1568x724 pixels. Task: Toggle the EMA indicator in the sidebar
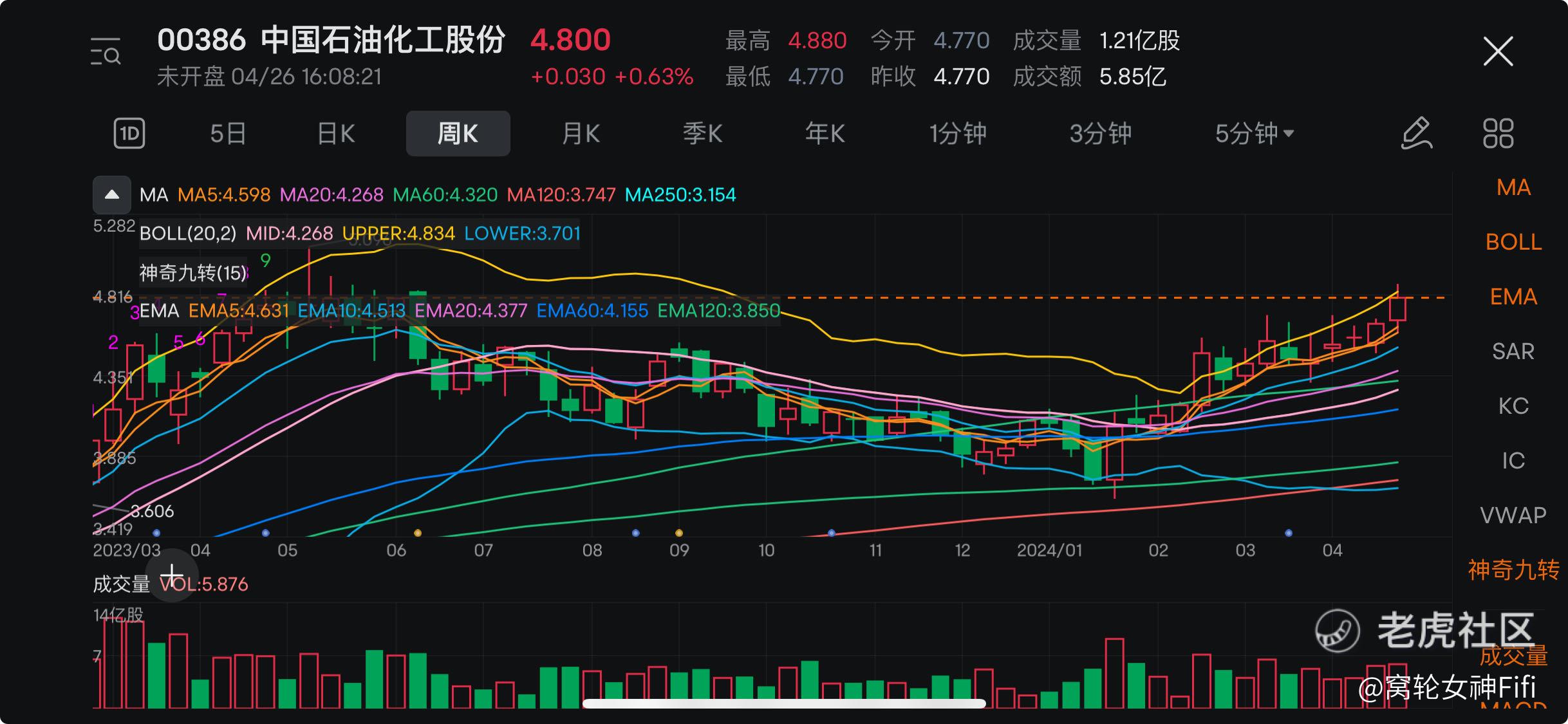tap(1513, 297)
